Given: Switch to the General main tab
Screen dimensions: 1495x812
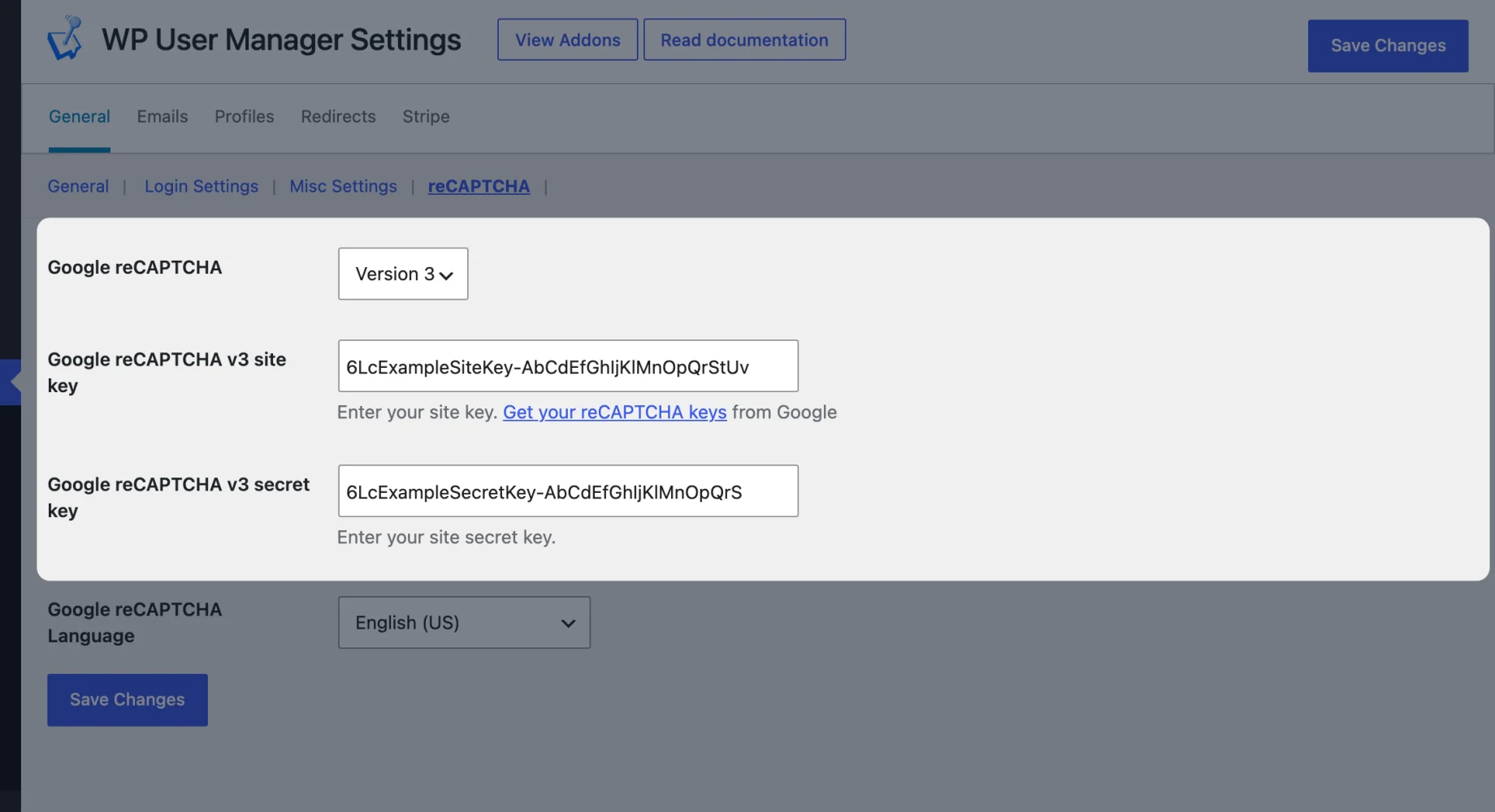Looking at the screenshot, I should coord(80,116).
